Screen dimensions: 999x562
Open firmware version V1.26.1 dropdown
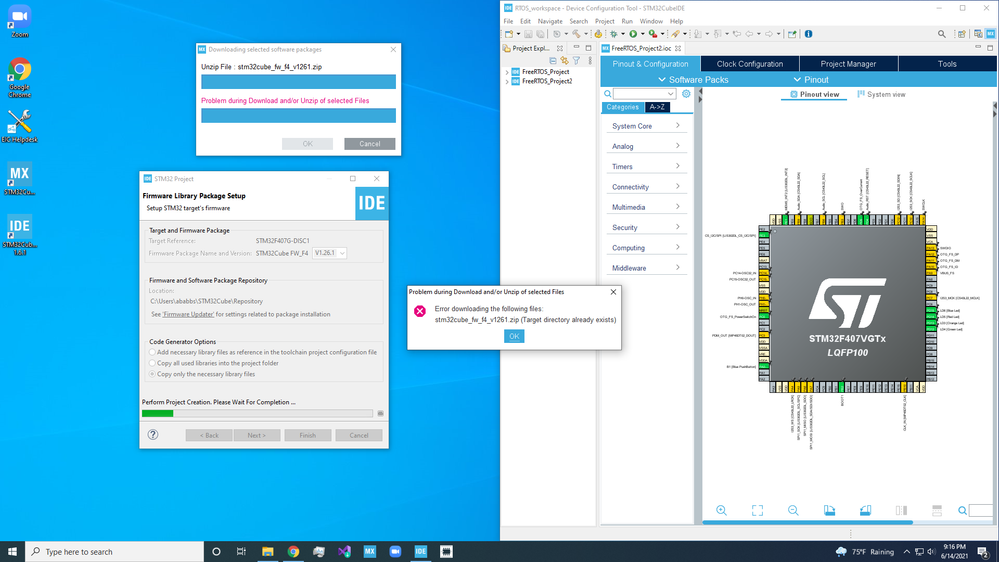[329, 253]
